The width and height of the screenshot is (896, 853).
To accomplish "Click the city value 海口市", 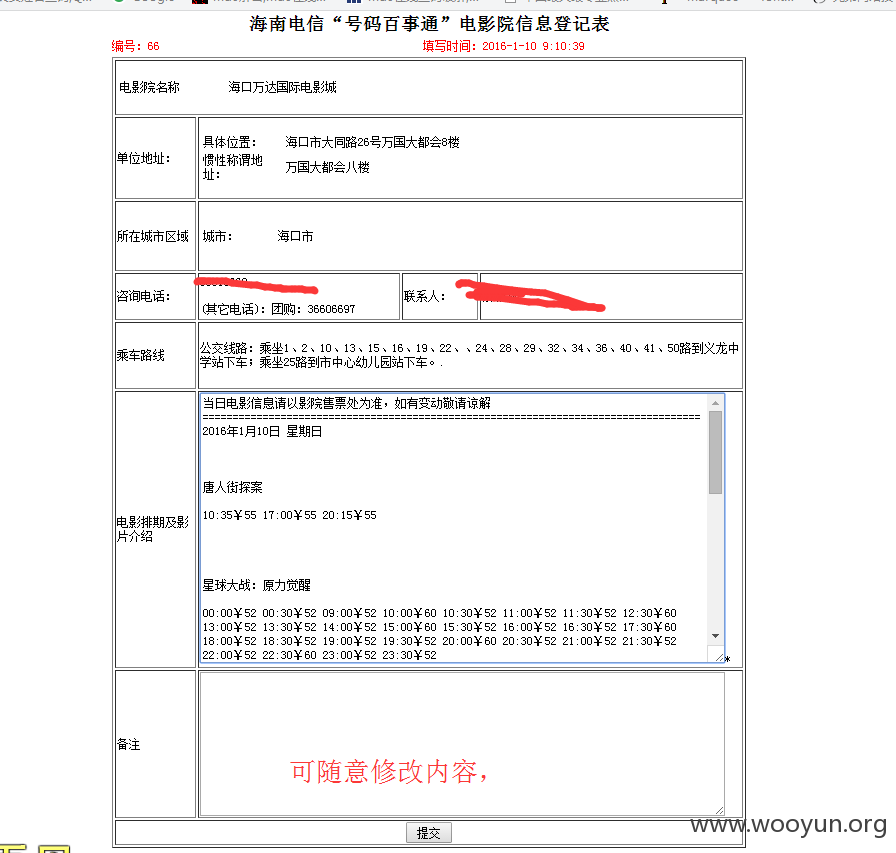I will pyautogui.click(x=295, y=237).
